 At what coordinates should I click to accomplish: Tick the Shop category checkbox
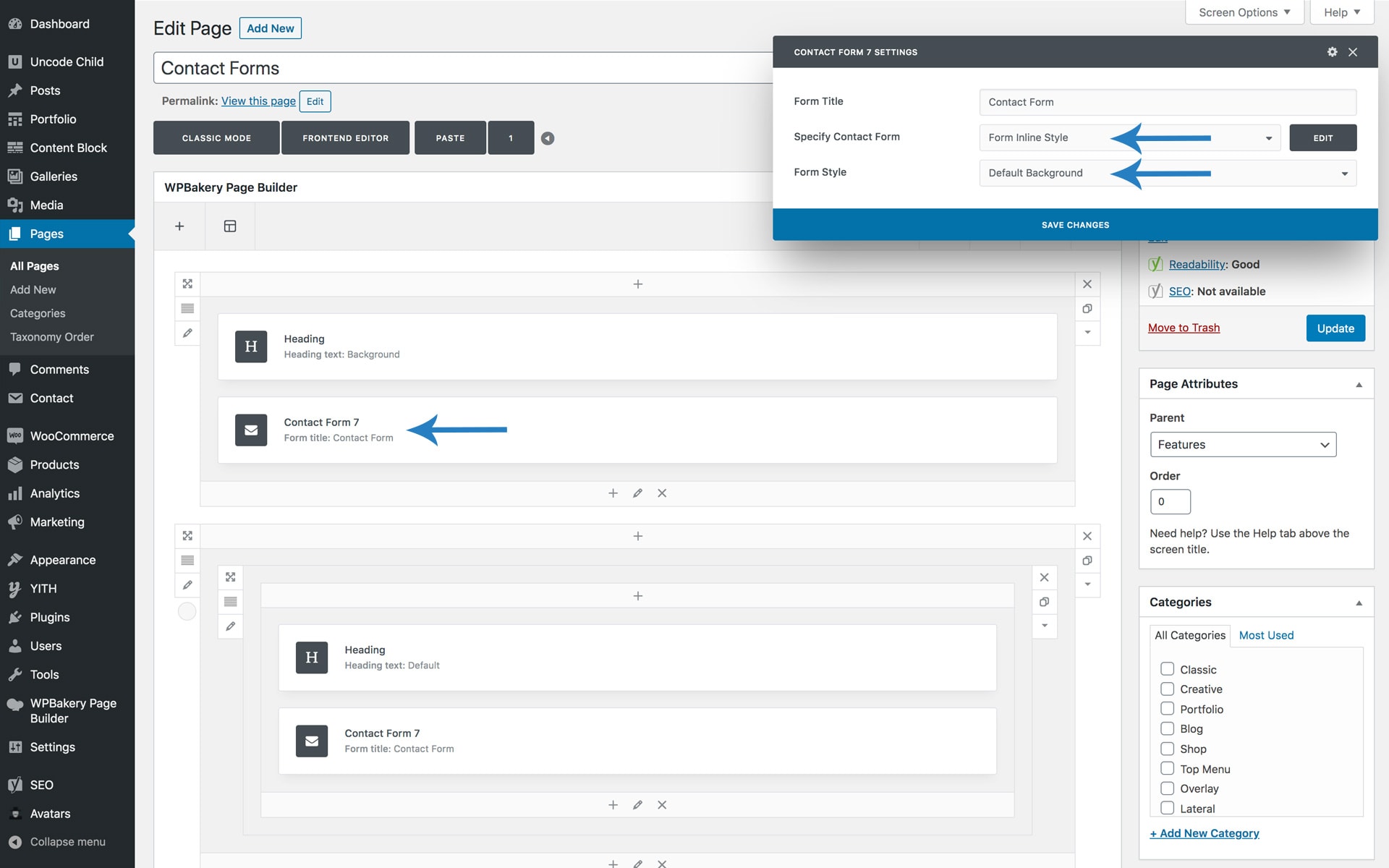1167,749
